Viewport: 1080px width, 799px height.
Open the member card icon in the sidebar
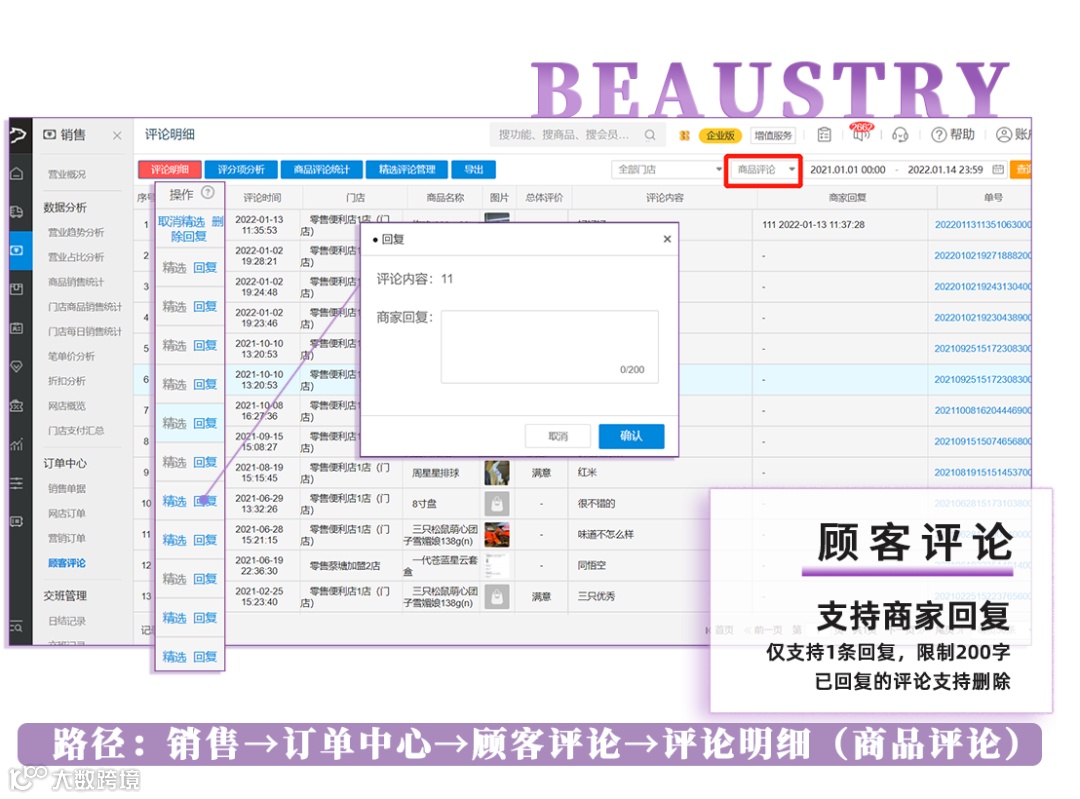click(x=17, y=328)
